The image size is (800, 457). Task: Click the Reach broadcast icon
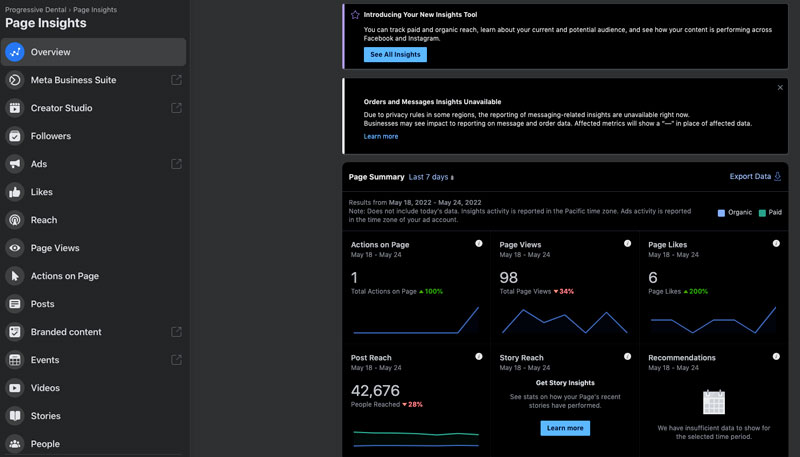pos(15,220)
